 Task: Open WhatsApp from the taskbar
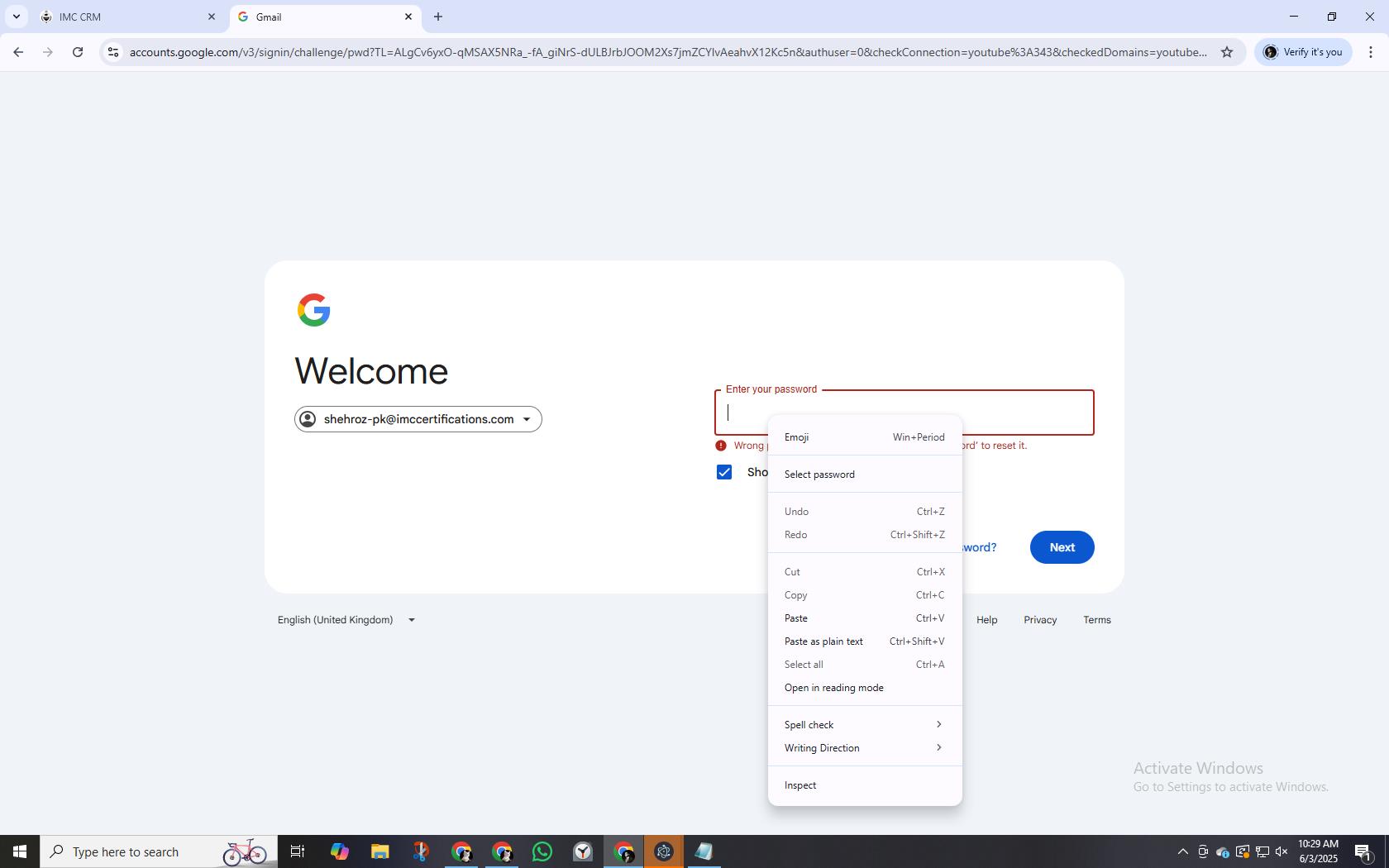coord(542,851)
